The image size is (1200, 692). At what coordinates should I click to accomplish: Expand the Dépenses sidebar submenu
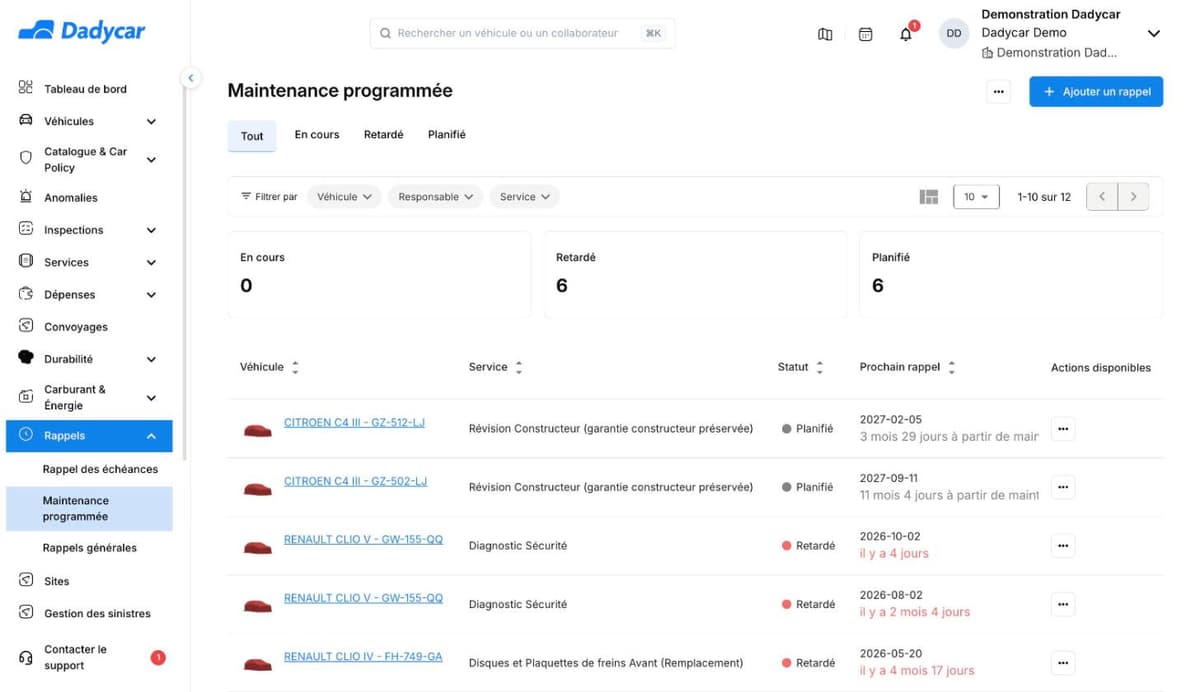151,295
